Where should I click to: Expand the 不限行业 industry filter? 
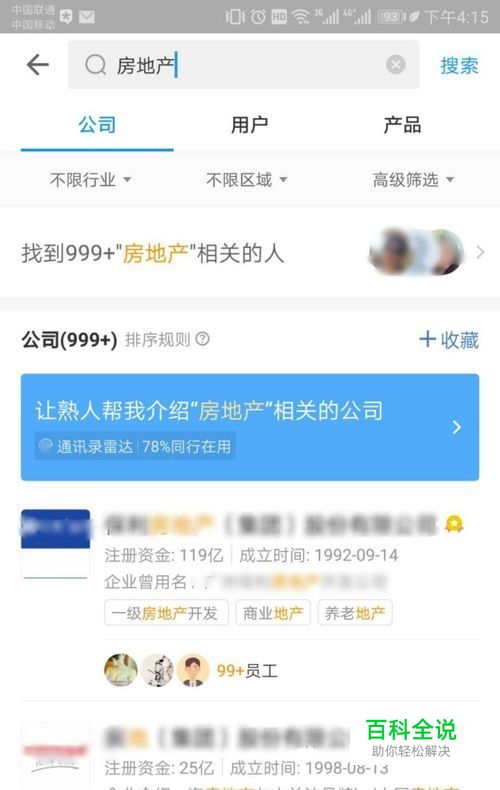[90, 179]
